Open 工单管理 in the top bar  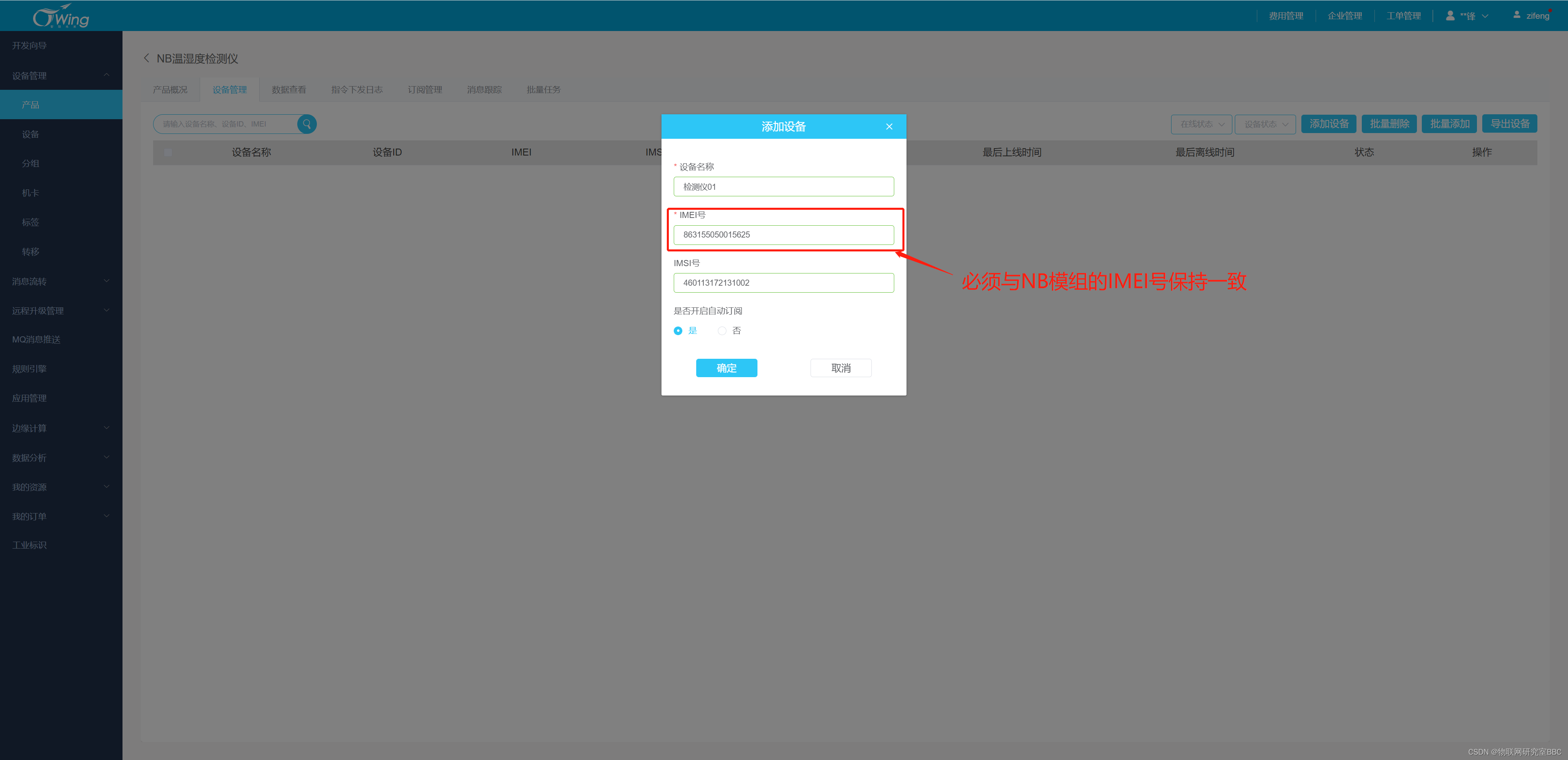click(1404, 16)
